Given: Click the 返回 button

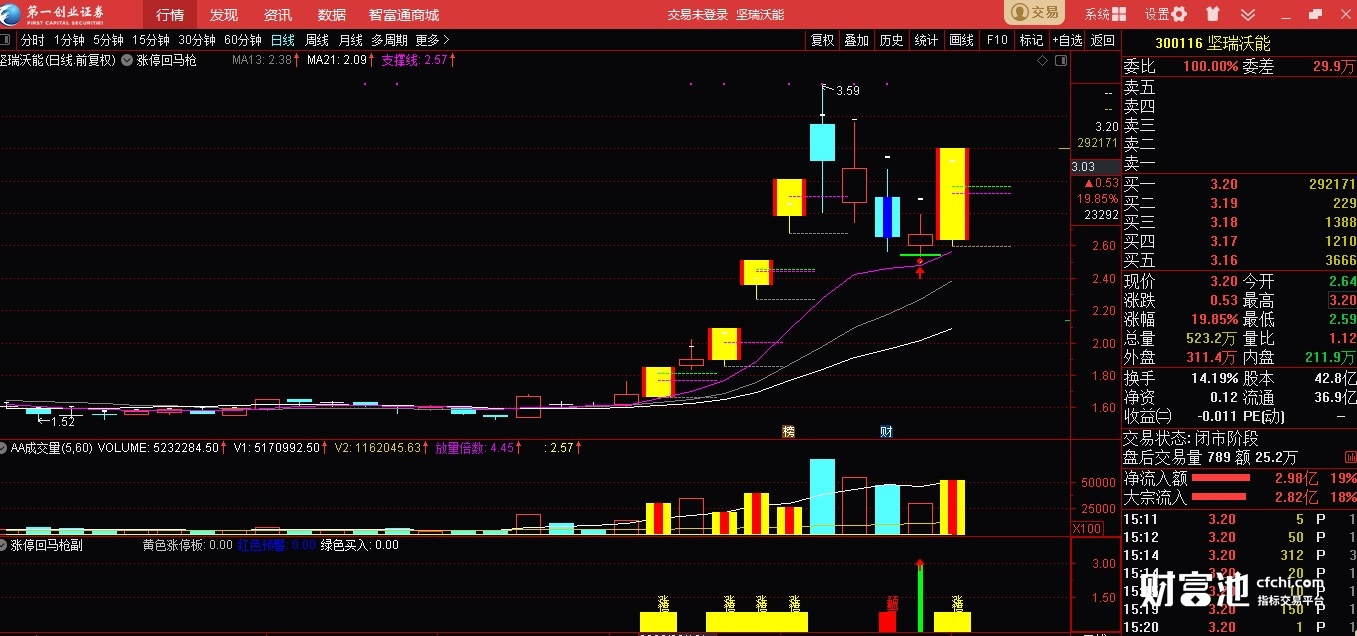Looking at the screenshot, I should [1102, 40].
